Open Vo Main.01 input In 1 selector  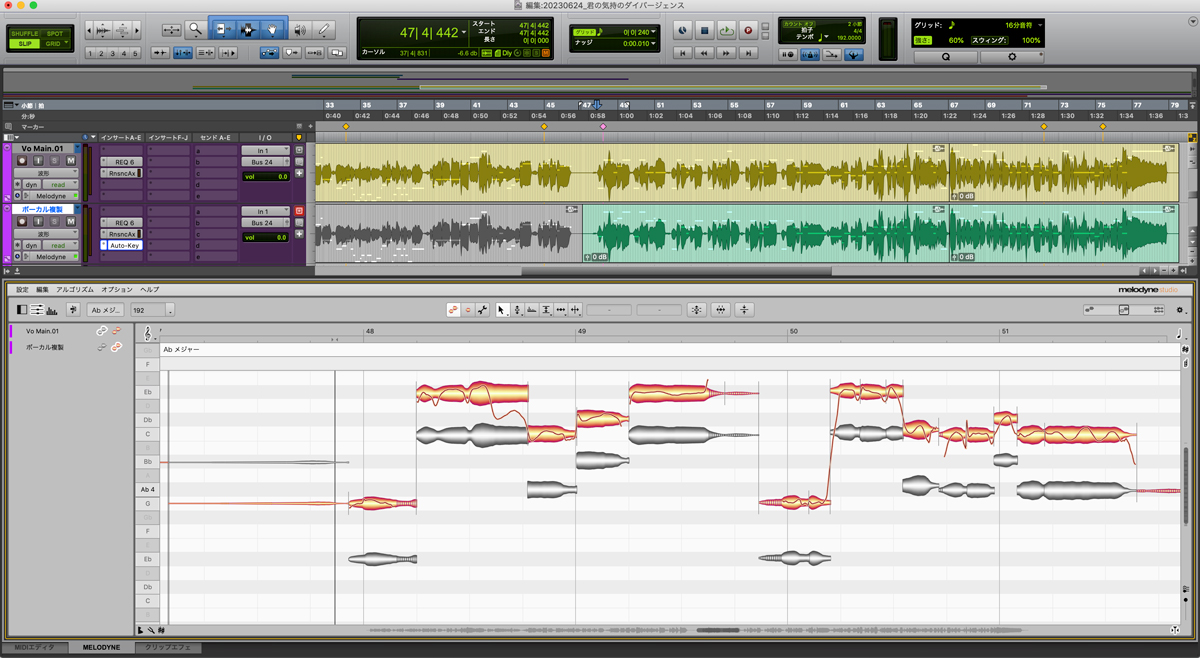[265, 150]
